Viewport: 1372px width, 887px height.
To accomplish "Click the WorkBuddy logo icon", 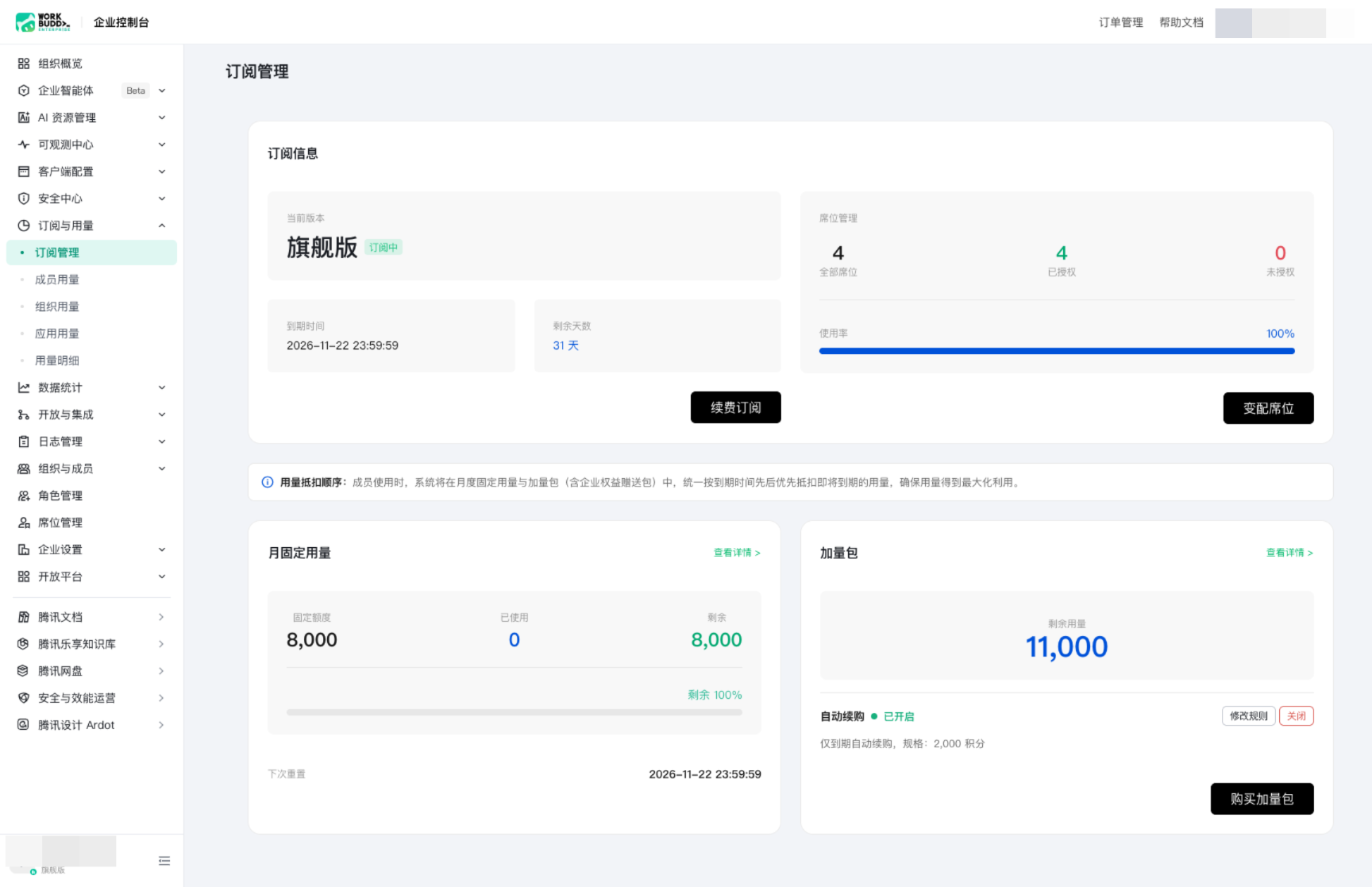I will pyautogui.click(x=25, y=22).
